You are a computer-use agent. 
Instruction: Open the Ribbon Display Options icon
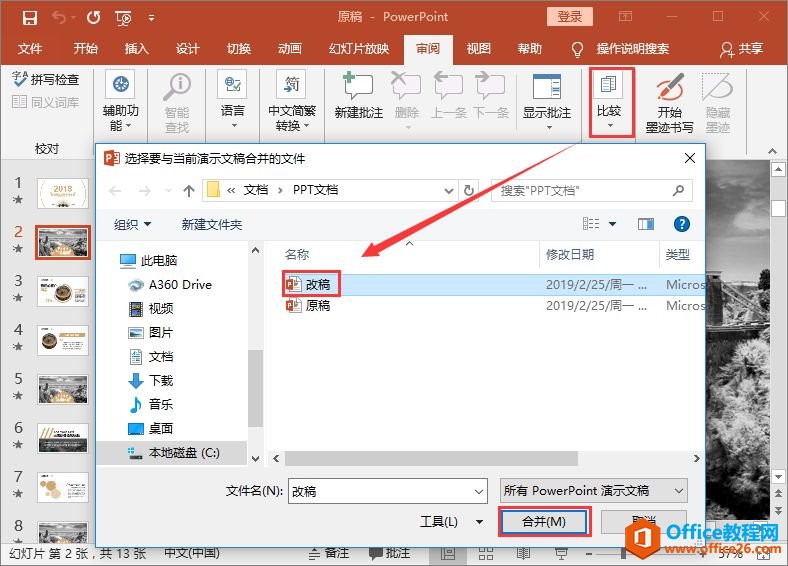(625, 17)
